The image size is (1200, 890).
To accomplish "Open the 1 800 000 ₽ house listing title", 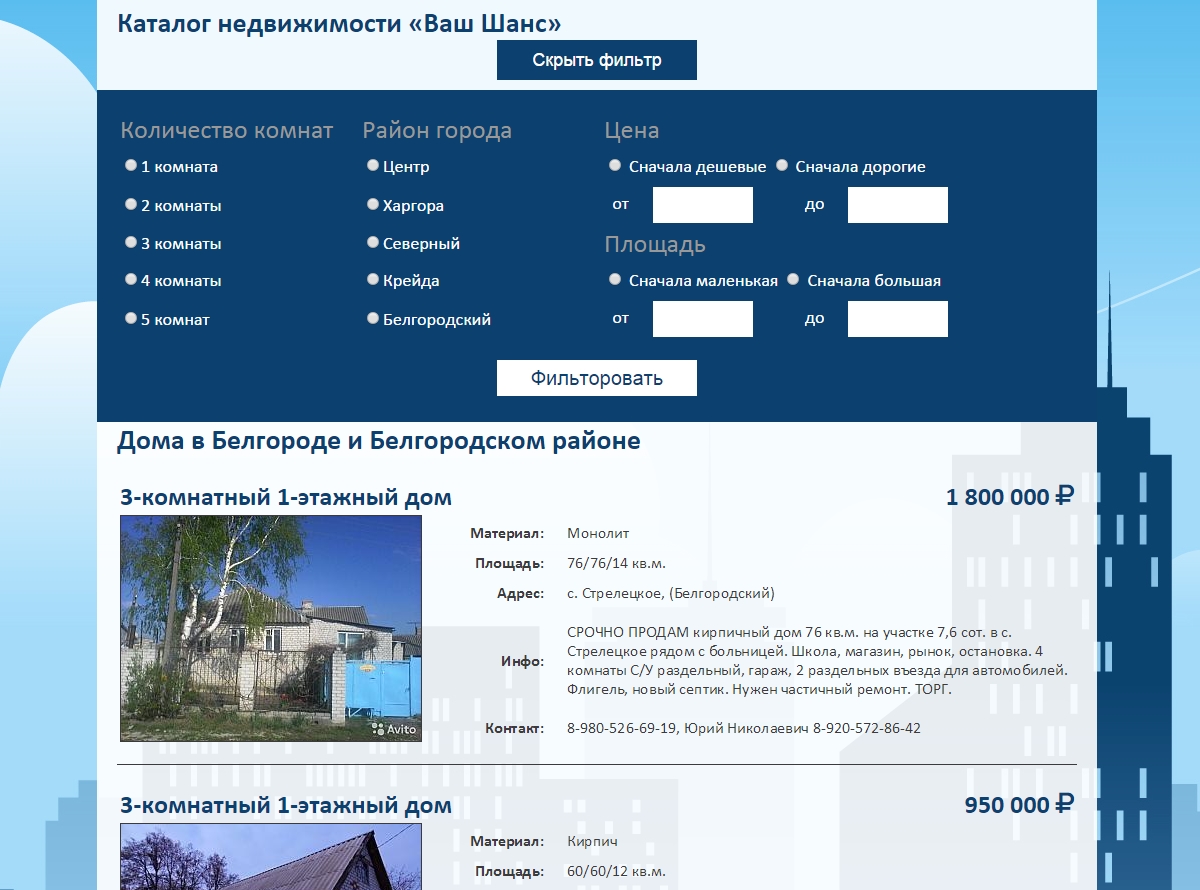I will coord(286,497).
